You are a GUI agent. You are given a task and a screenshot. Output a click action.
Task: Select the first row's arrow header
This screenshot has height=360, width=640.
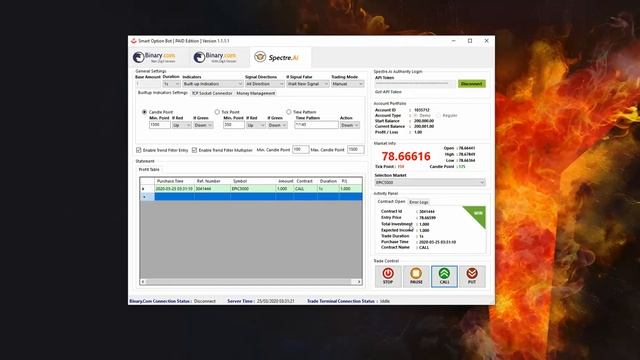click(x=147, y=189)
